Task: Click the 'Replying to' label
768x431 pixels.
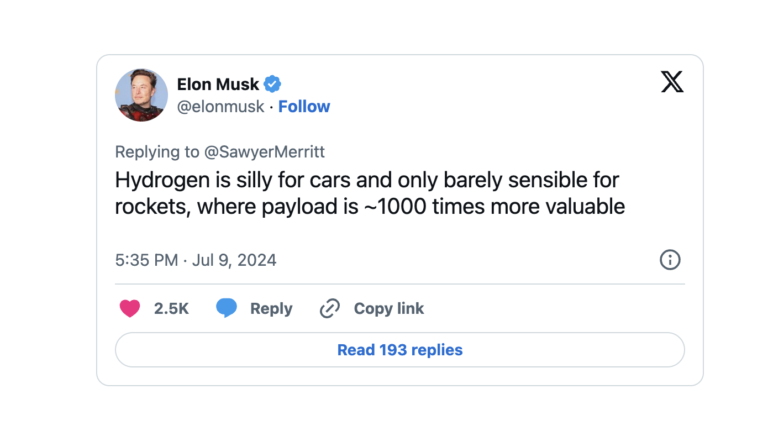Action: click(x=158, y=152)
